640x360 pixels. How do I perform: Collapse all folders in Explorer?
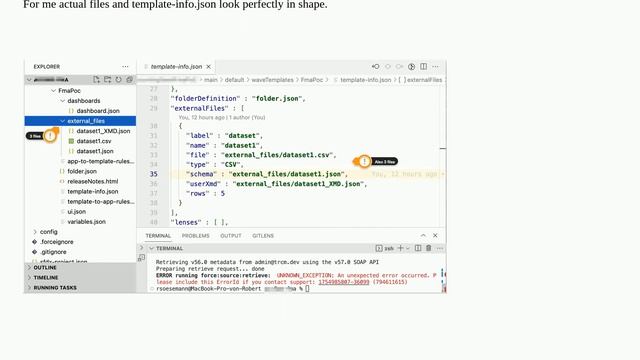click(129, 80)
